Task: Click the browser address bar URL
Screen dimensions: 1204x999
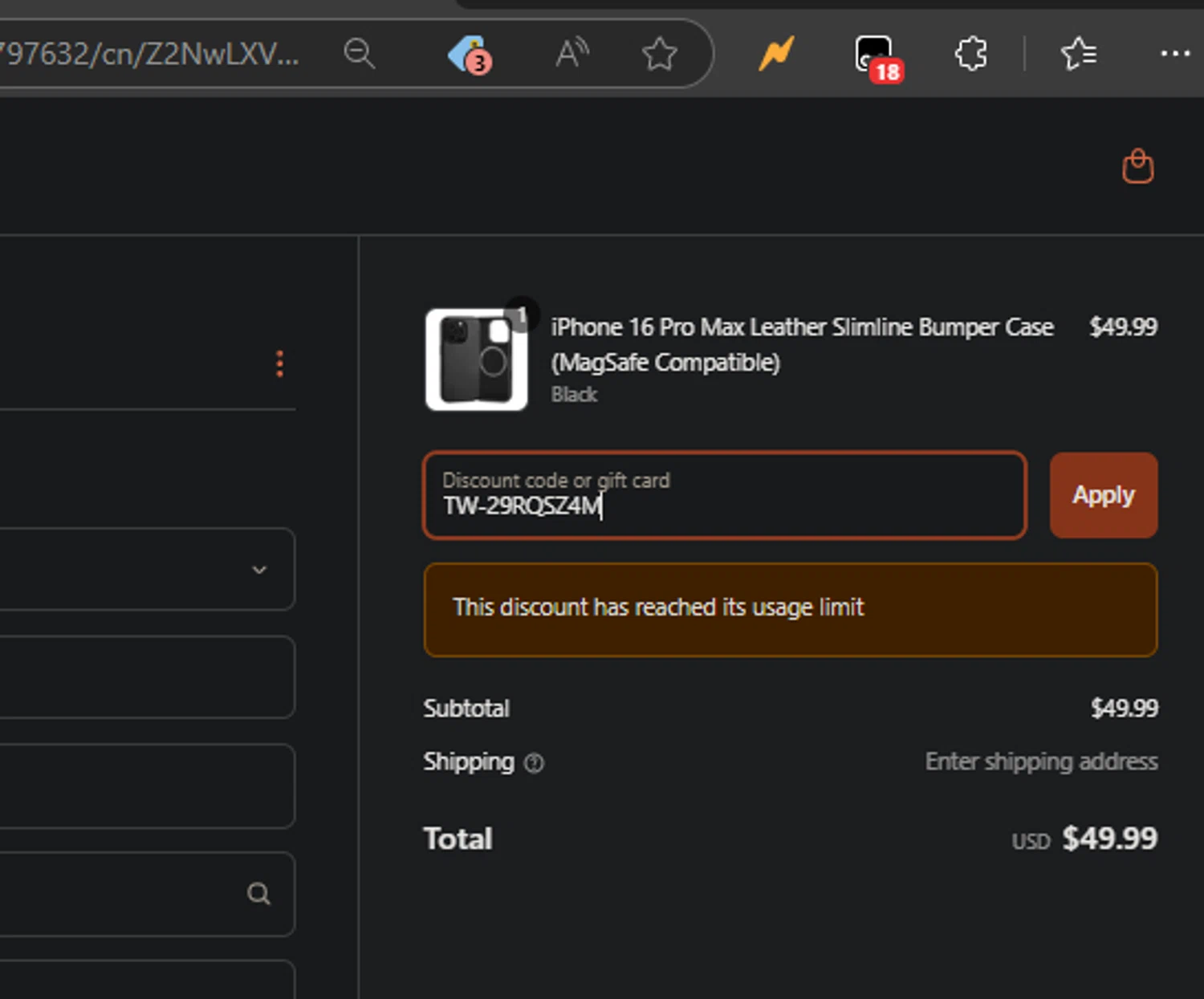Action: 149,54
